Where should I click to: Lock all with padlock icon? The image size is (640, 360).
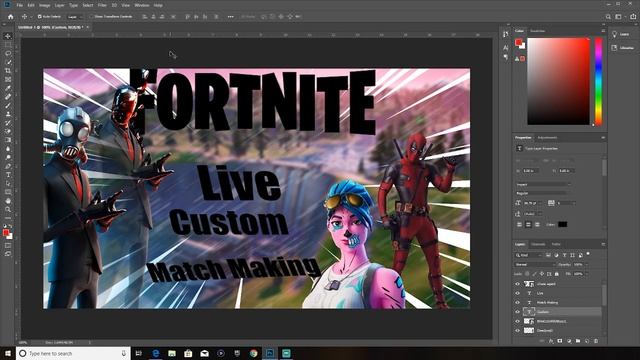(x=556, y=274)
